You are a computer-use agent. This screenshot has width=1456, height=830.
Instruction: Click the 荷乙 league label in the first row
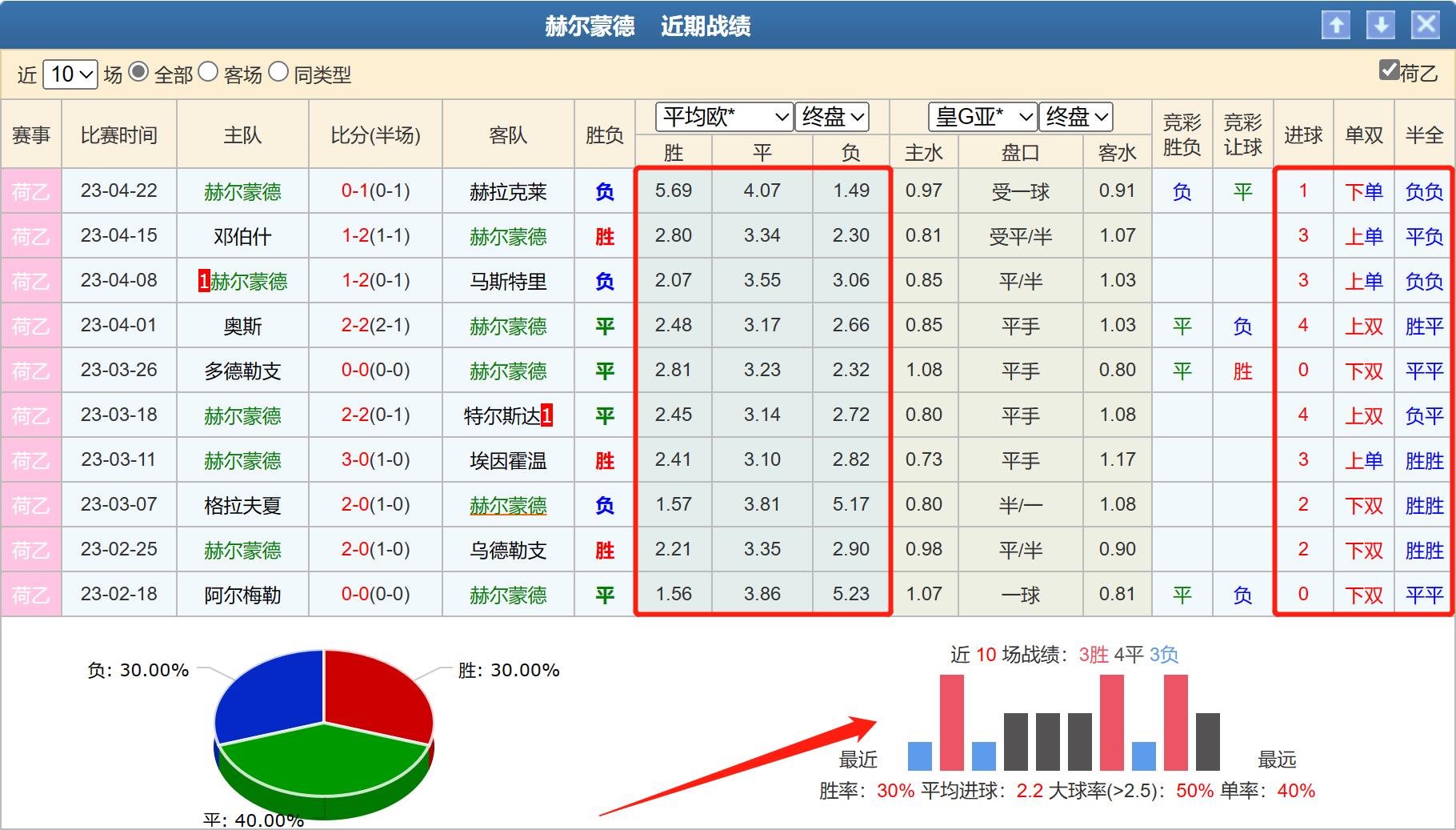(x=30, y=191)
